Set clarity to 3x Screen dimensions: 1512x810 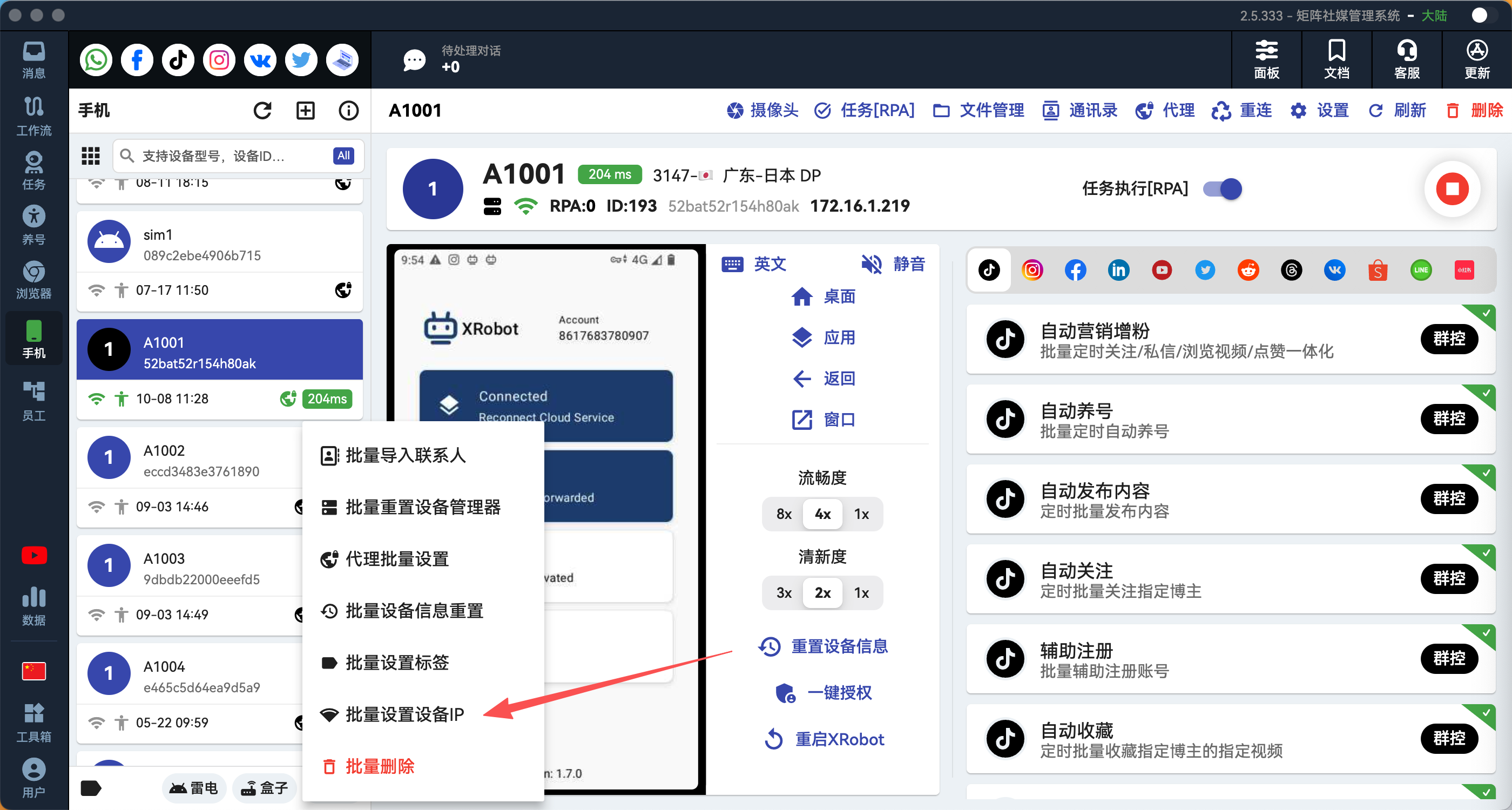point(784,593)
